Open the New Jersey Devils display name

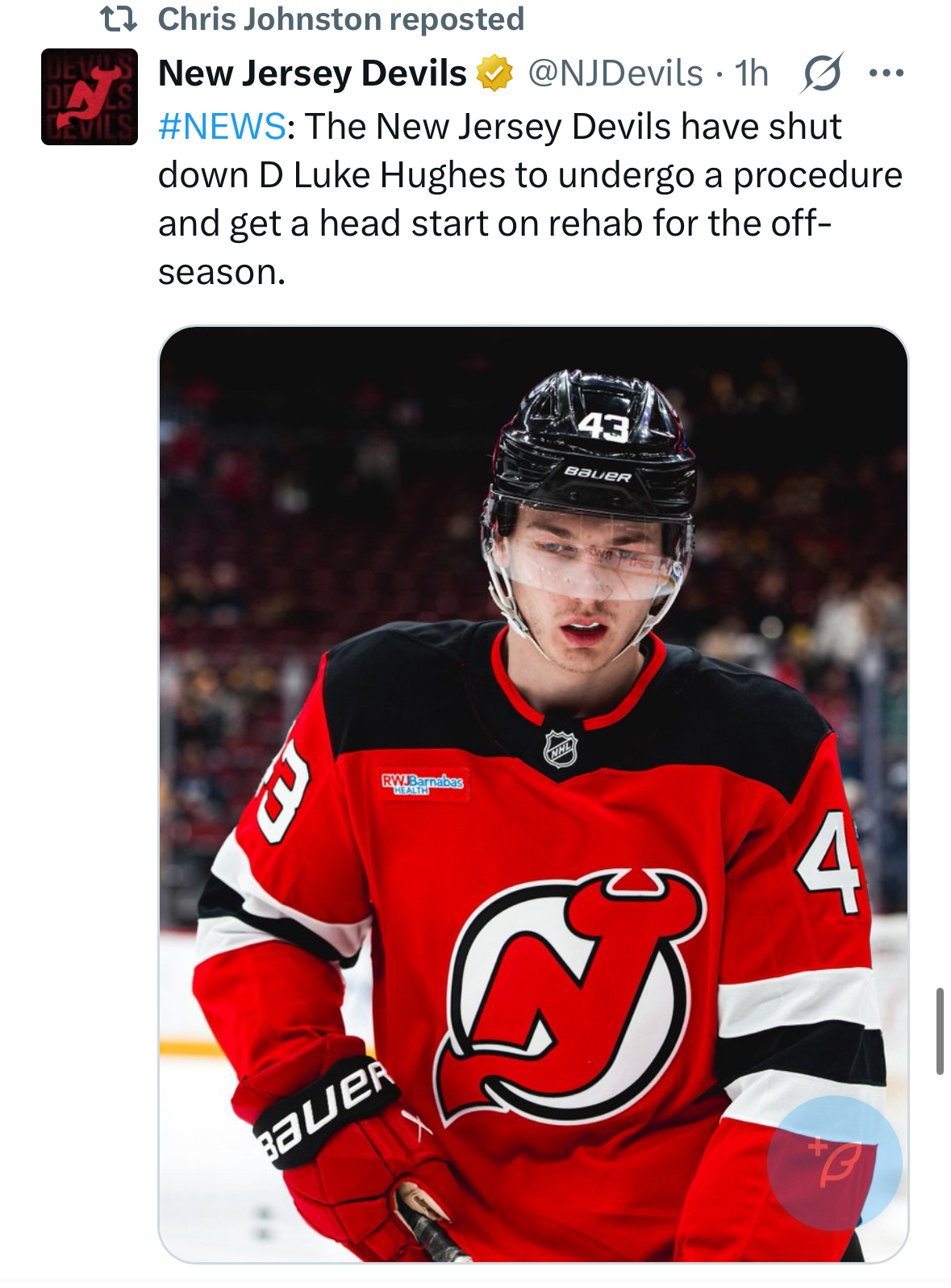(312, 73)
